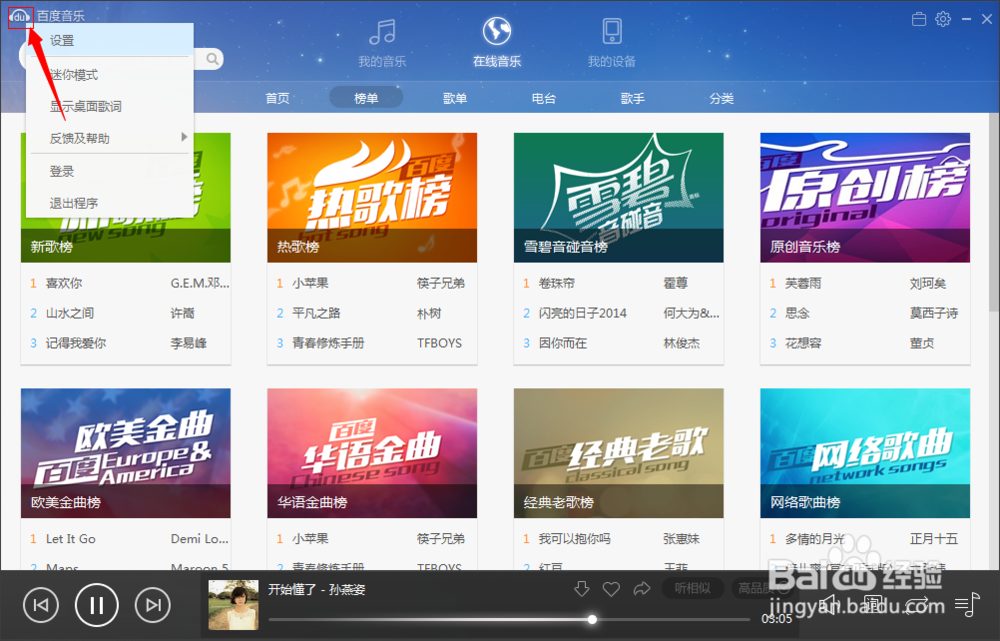1000x641 pixels.
Task: Click the volume speaker icon
Action: coord(828,604)
